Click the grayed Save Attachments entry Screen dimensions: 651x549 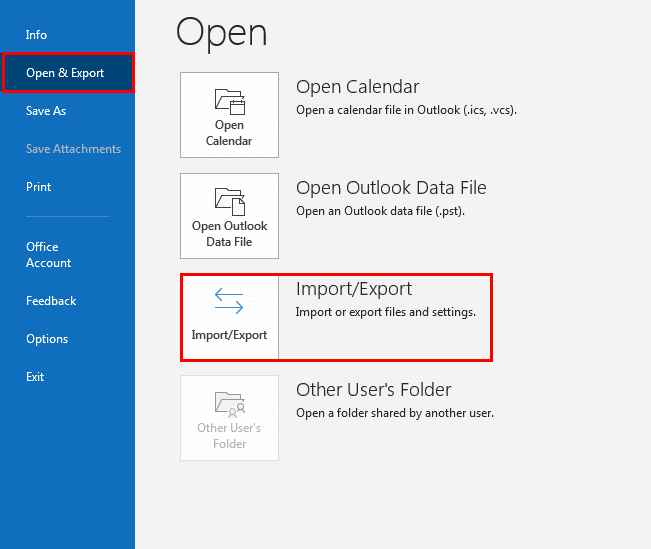pos(73,149)
